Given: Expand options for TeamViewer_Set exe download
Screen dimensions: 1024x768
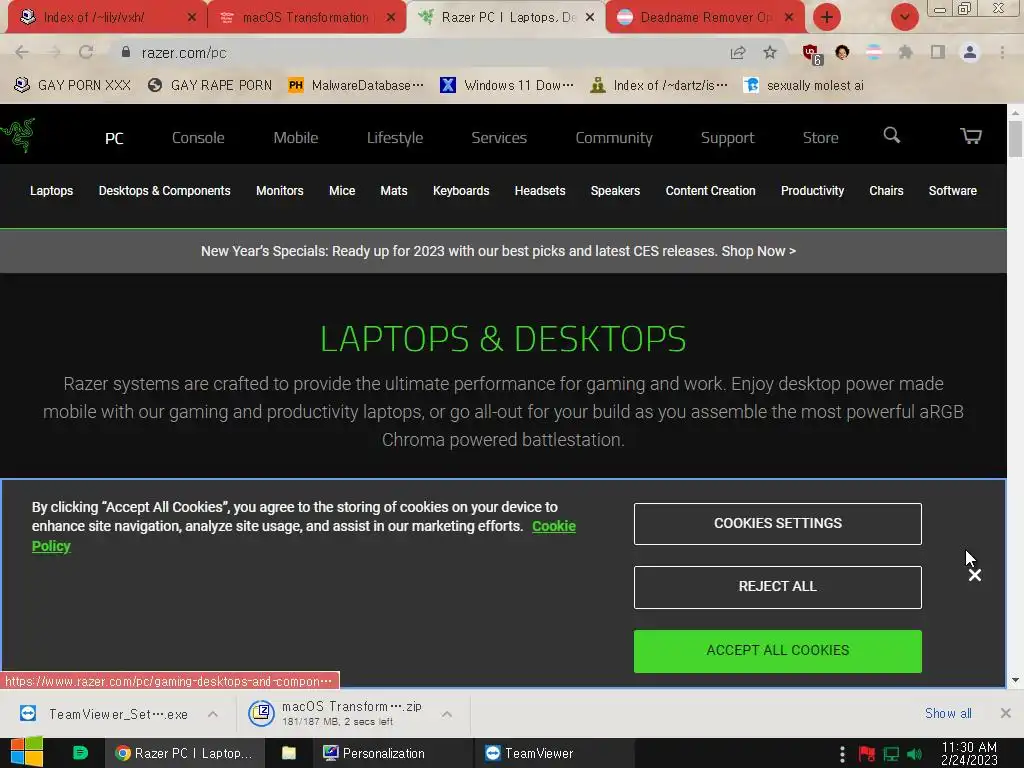Looking at the screenshot, I should (213, 714).
